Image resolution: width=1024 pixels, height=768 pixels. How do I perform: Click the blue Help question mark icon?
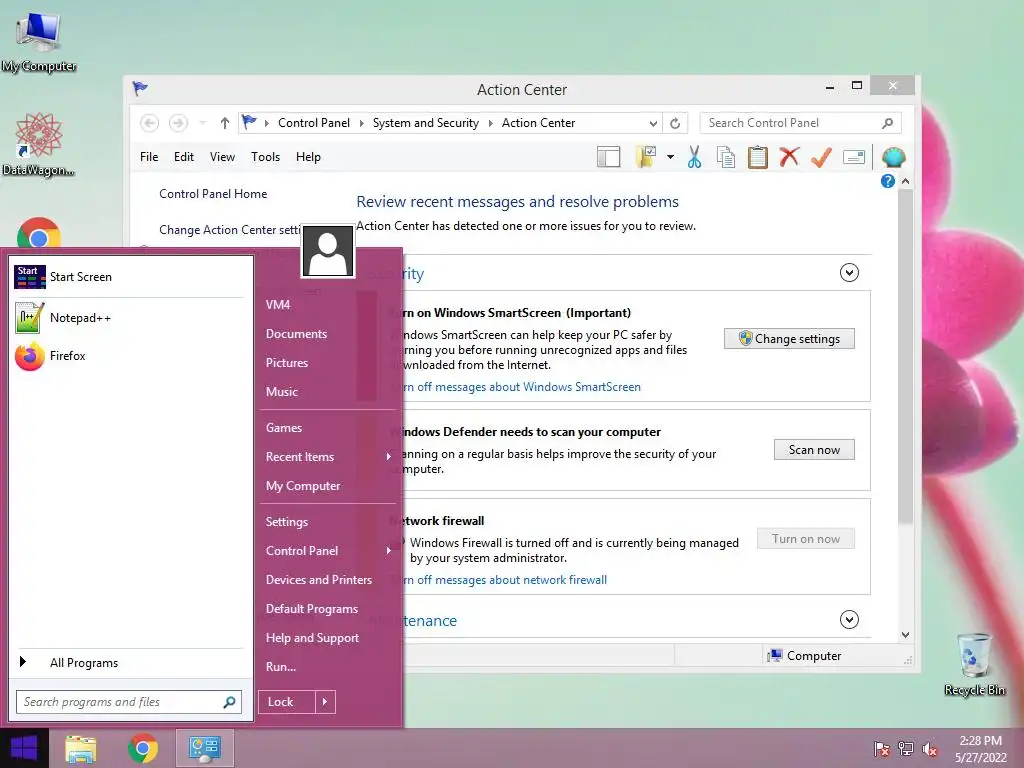point(888,181)
